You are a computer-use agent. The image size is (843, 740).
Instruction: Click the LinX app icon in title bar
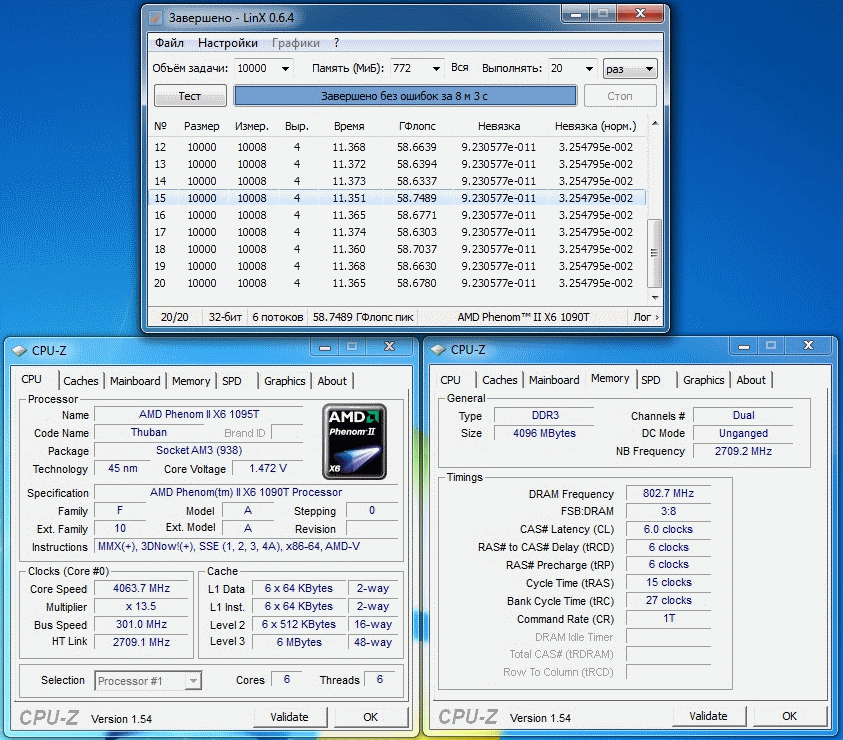pyautogui.click(x=157, y=17)
